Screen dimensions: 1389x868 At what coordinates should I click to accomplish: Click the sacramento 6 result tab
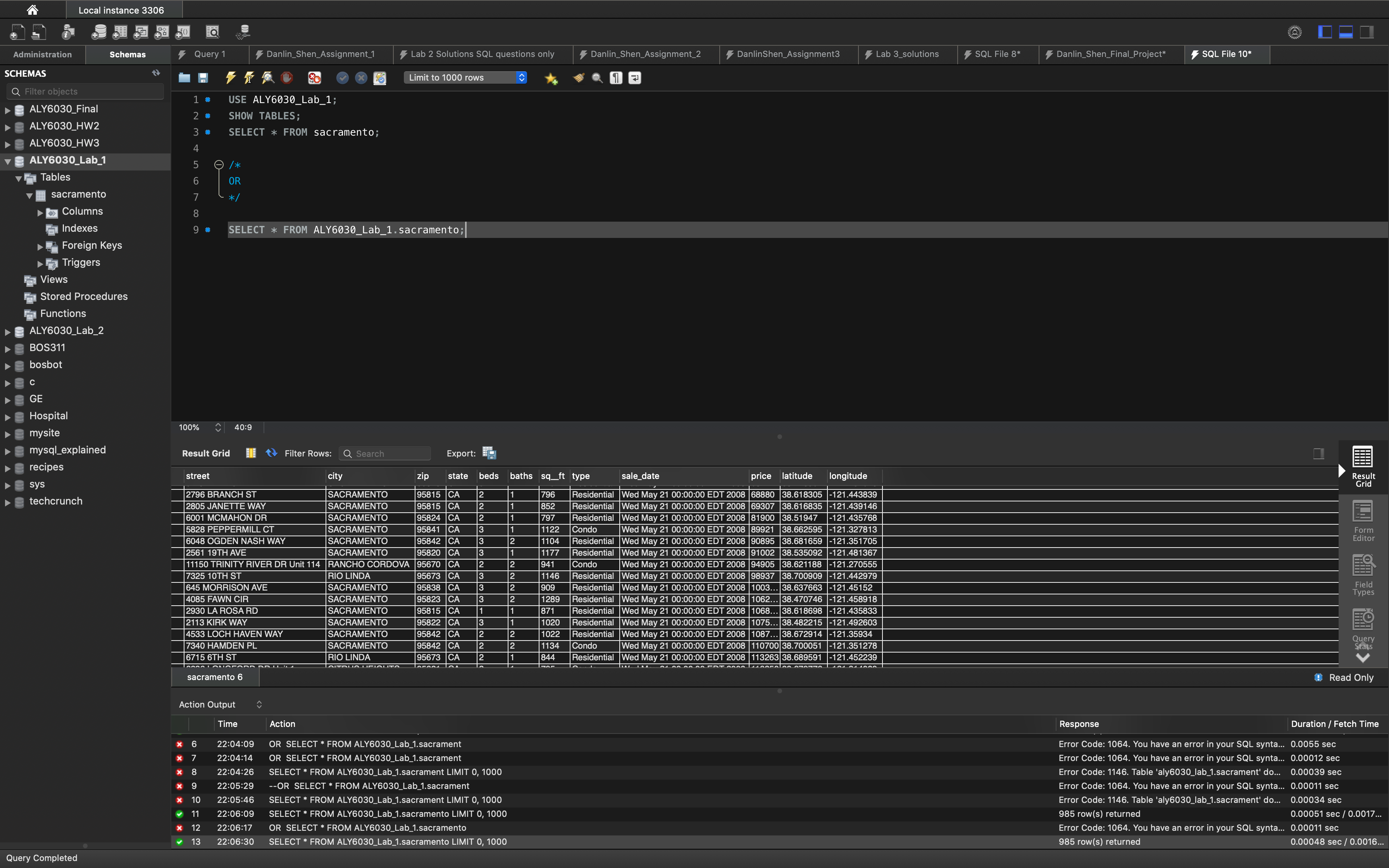[215, 677]
